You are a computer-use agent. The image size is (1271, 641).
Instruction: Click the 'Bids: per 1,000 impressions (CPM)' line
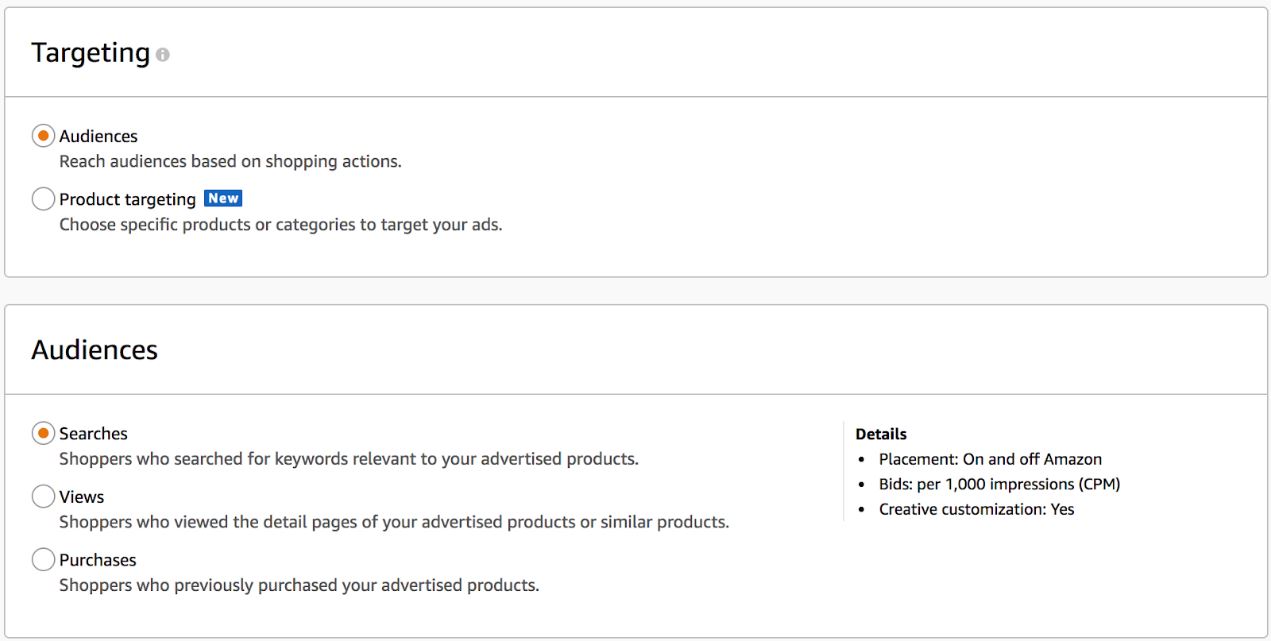tap(999, 484)
